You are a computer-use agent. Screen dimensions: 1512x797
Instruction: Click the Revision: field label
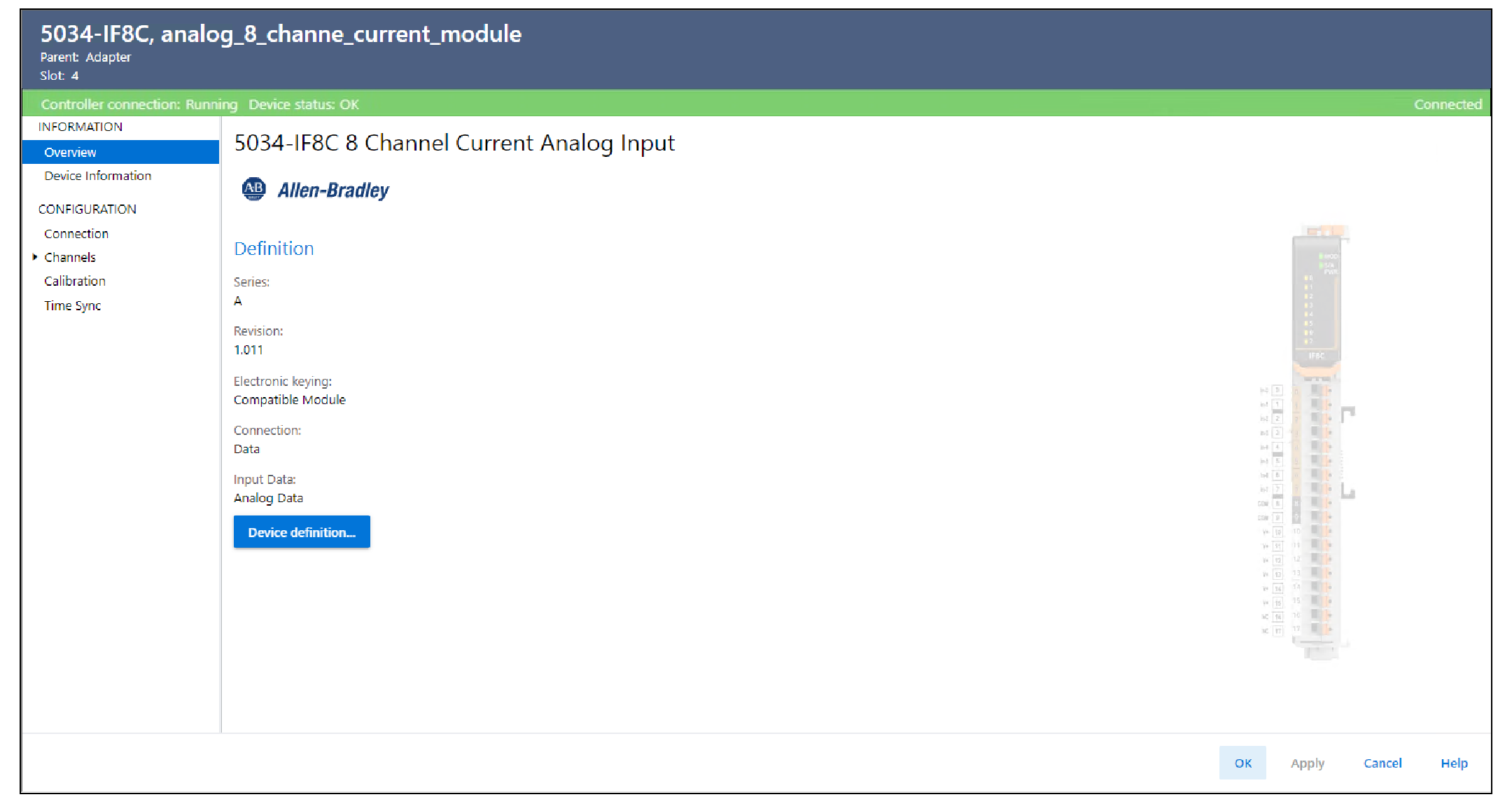[258, 331]
